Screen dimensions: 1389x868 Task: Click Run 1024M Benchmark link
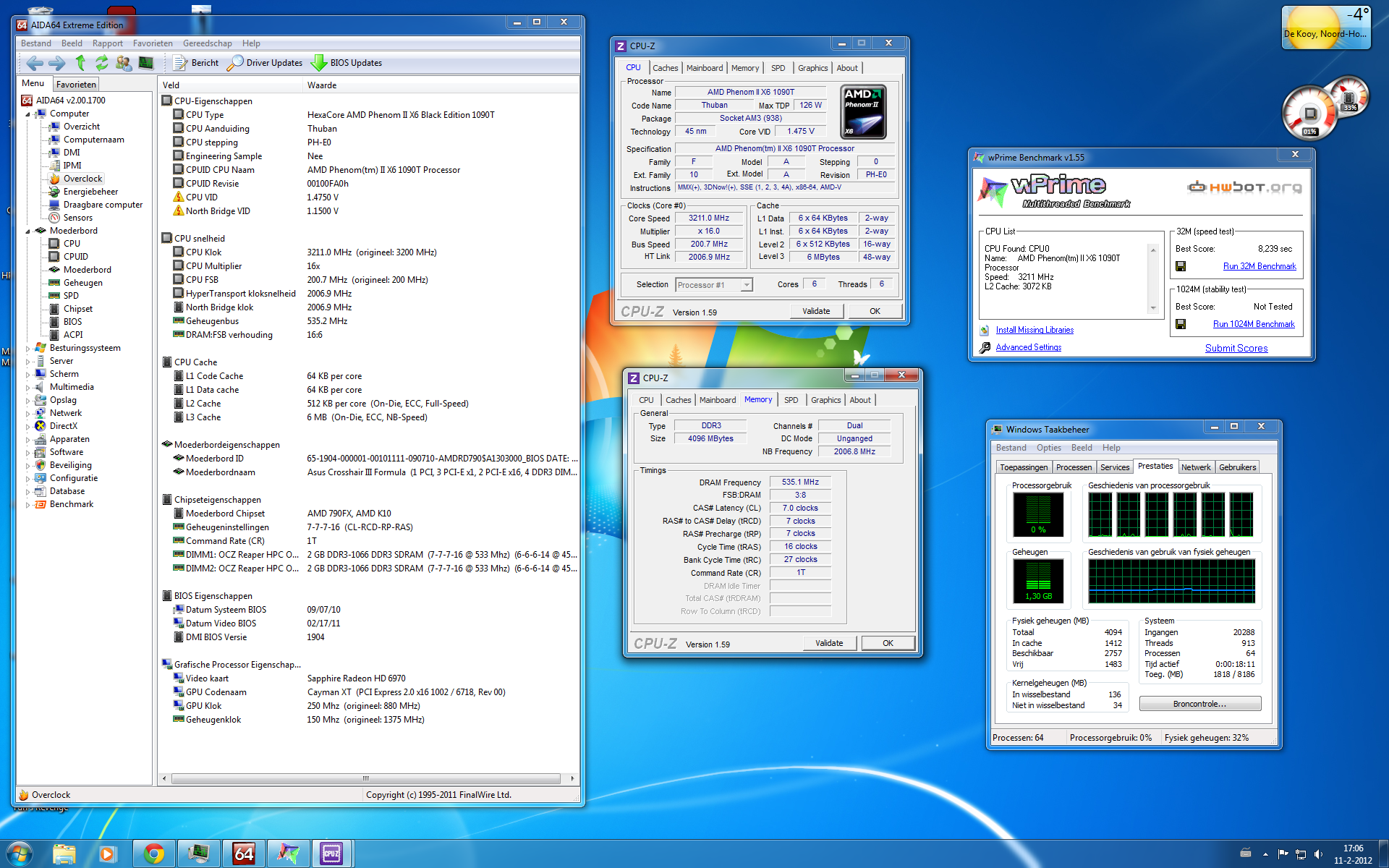click(1254, 324)
